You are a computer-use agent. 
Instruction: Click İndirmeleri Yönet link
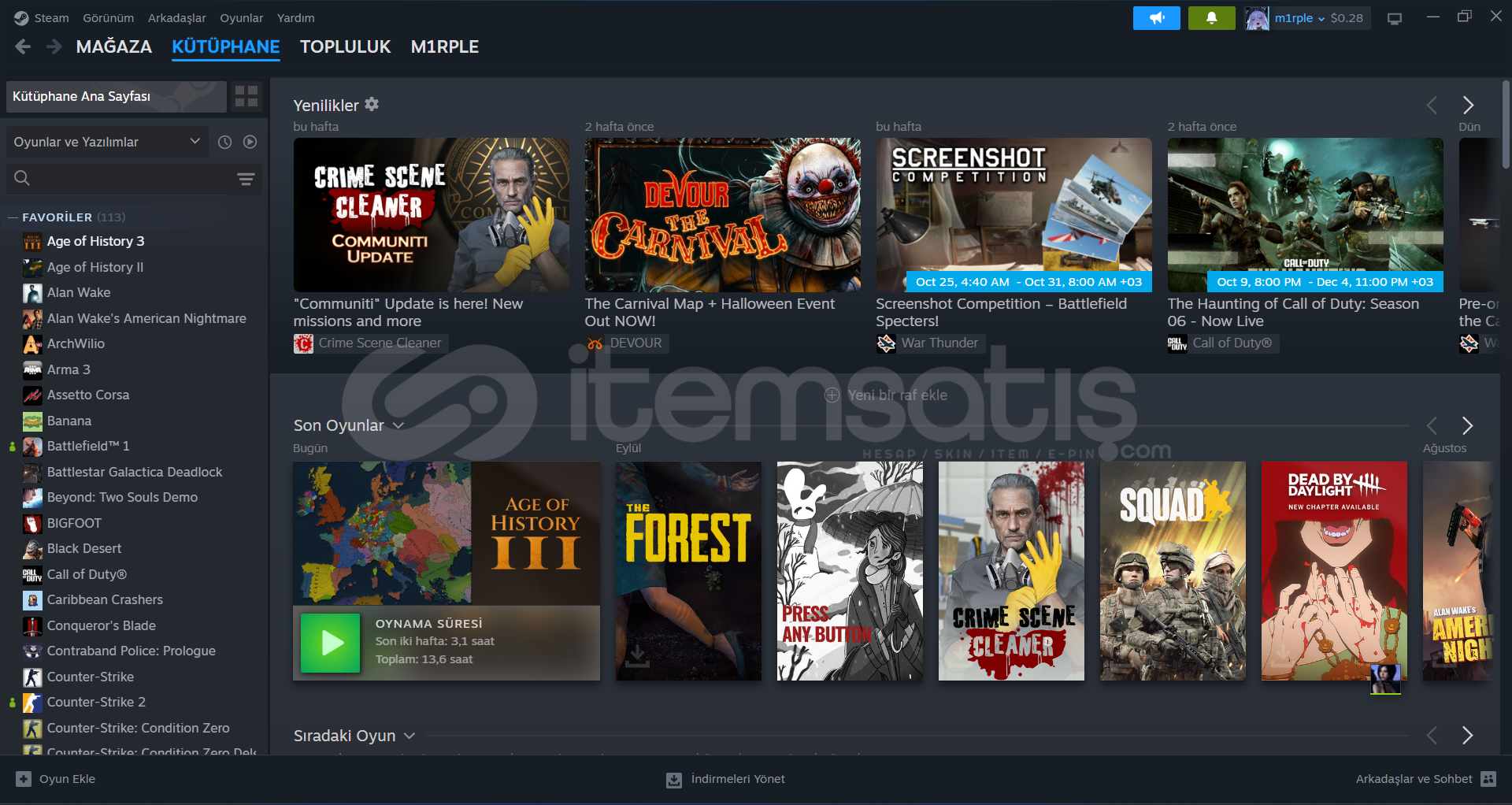(x=738, y=779)
